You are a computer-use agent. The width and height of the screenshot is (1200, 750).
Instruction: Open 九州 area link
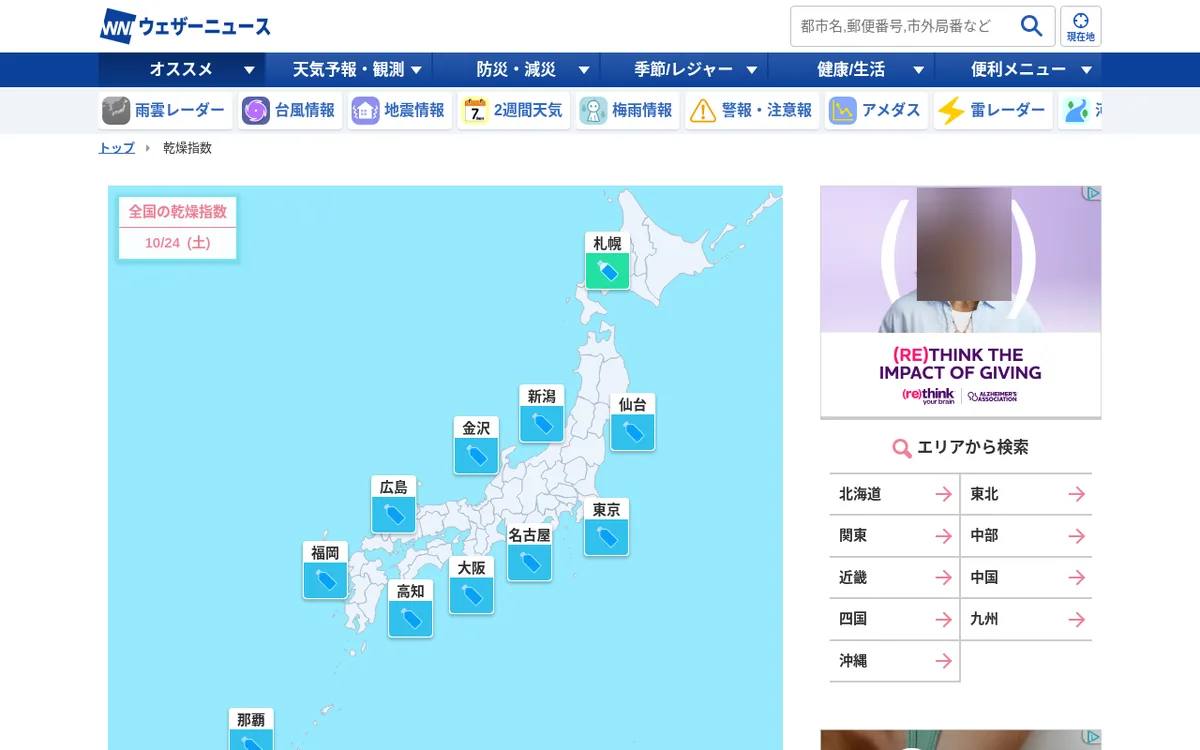pyautogui.click(x=1027, y=620)
